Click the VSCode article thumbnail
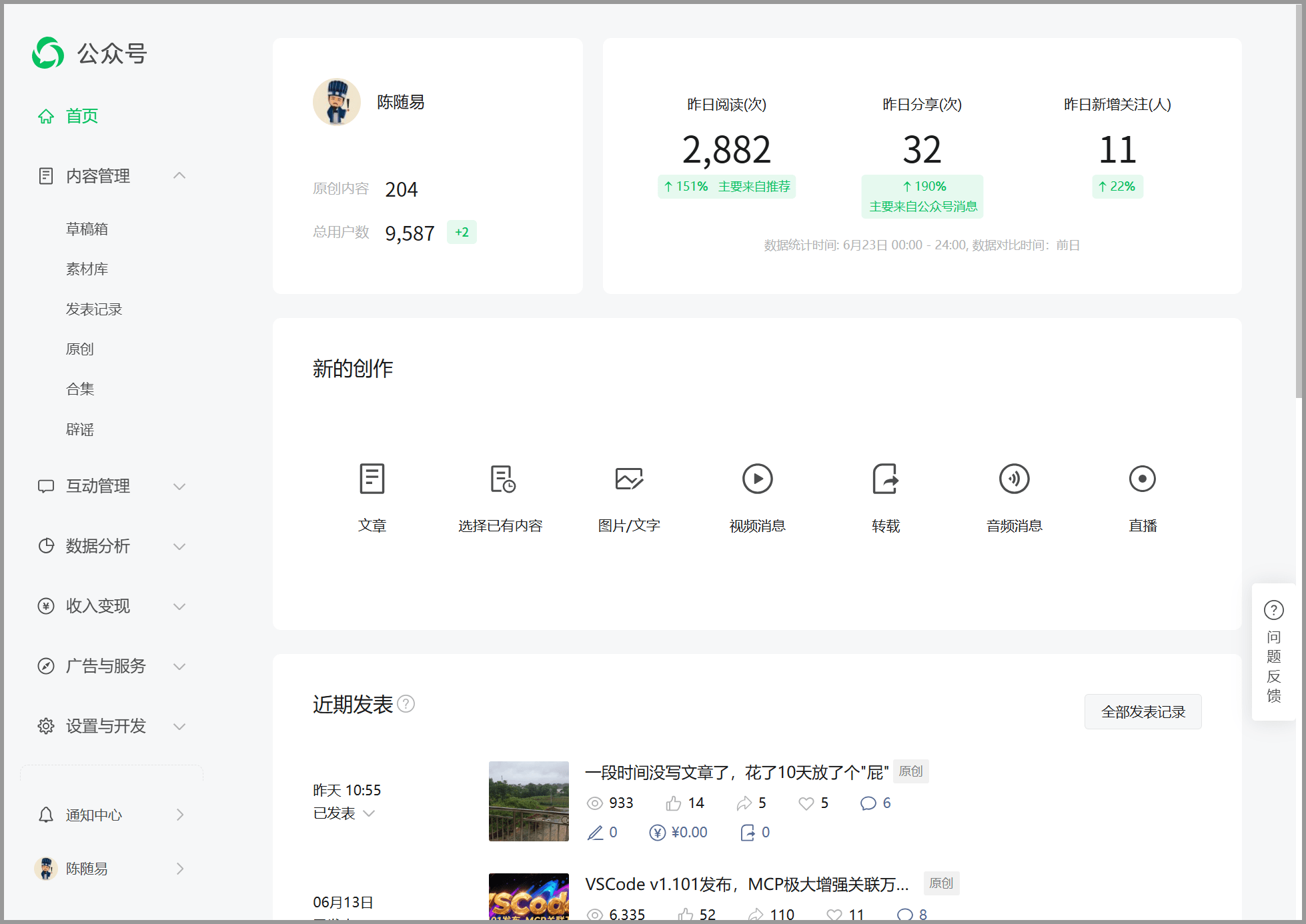The image size is (1306, 924). [529, 897]
